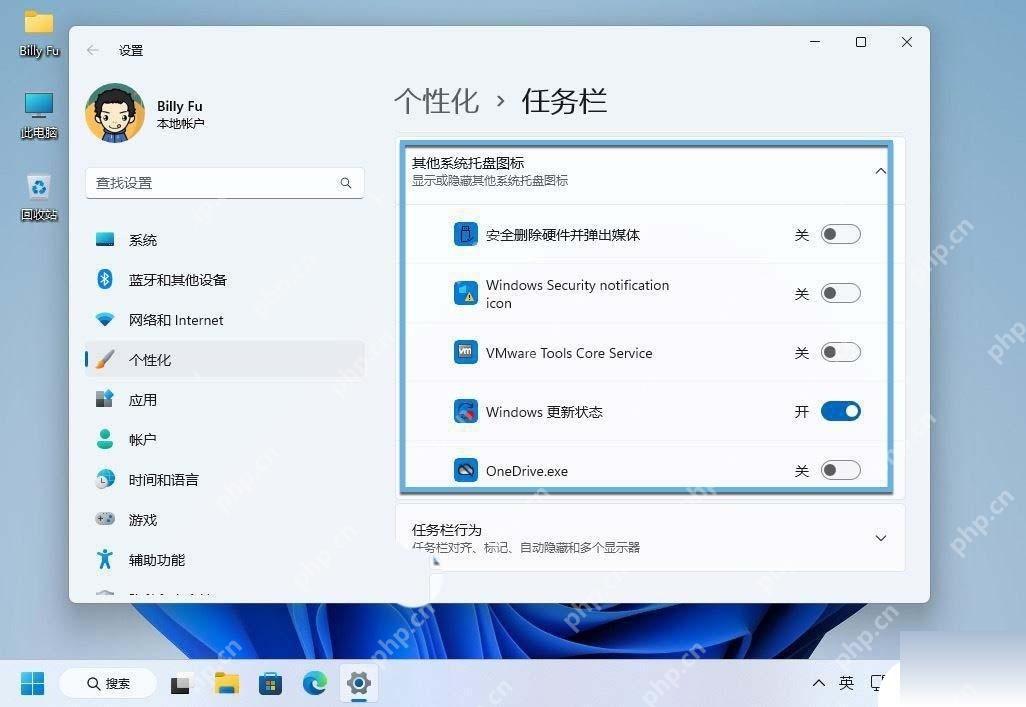Click the Windows Security notification shield icon

point(465,293)
